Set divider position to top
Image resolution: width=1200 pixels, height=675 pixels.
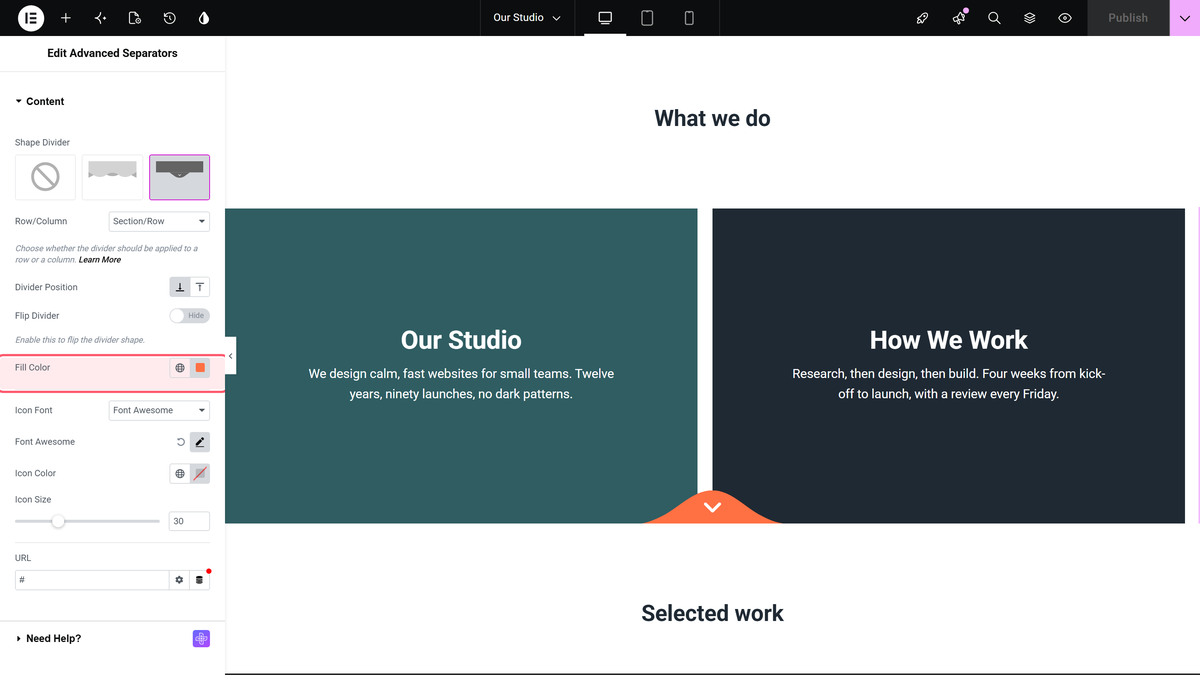click(200, 287)
